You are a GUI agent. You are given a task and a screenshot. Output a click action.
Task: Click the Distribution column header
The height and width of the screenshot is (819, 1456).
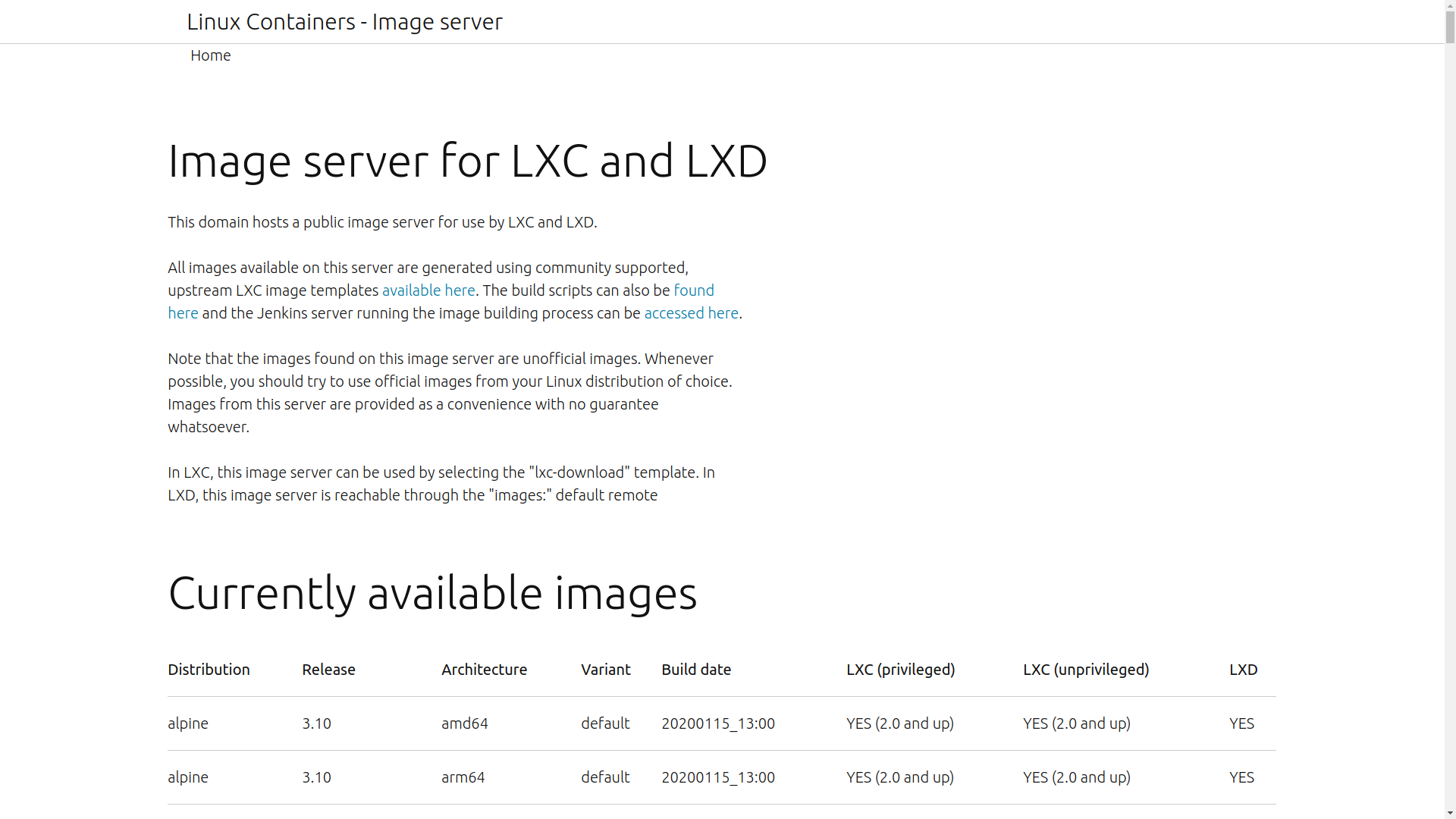pyautogui.click(x=209, y=670)
